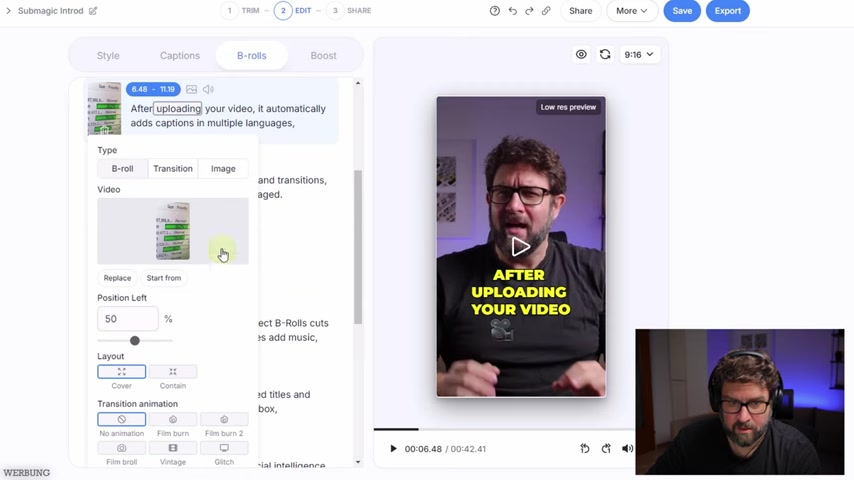Select Film burn 2 animation
This screenshot has width=854, height=480.
[224, 420]
